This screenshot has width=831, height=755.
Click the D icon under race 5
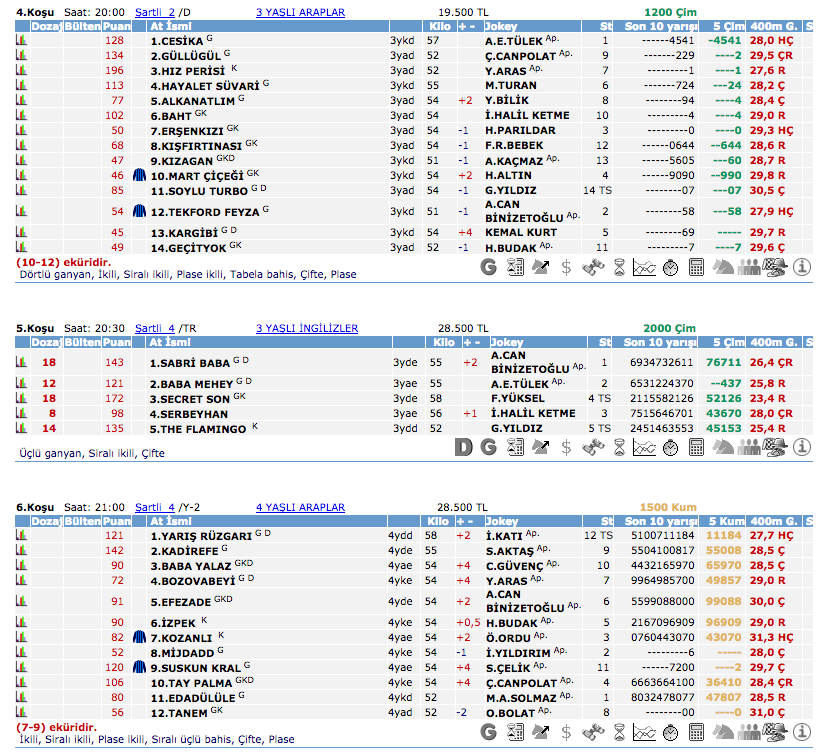[x=463, y=446]
